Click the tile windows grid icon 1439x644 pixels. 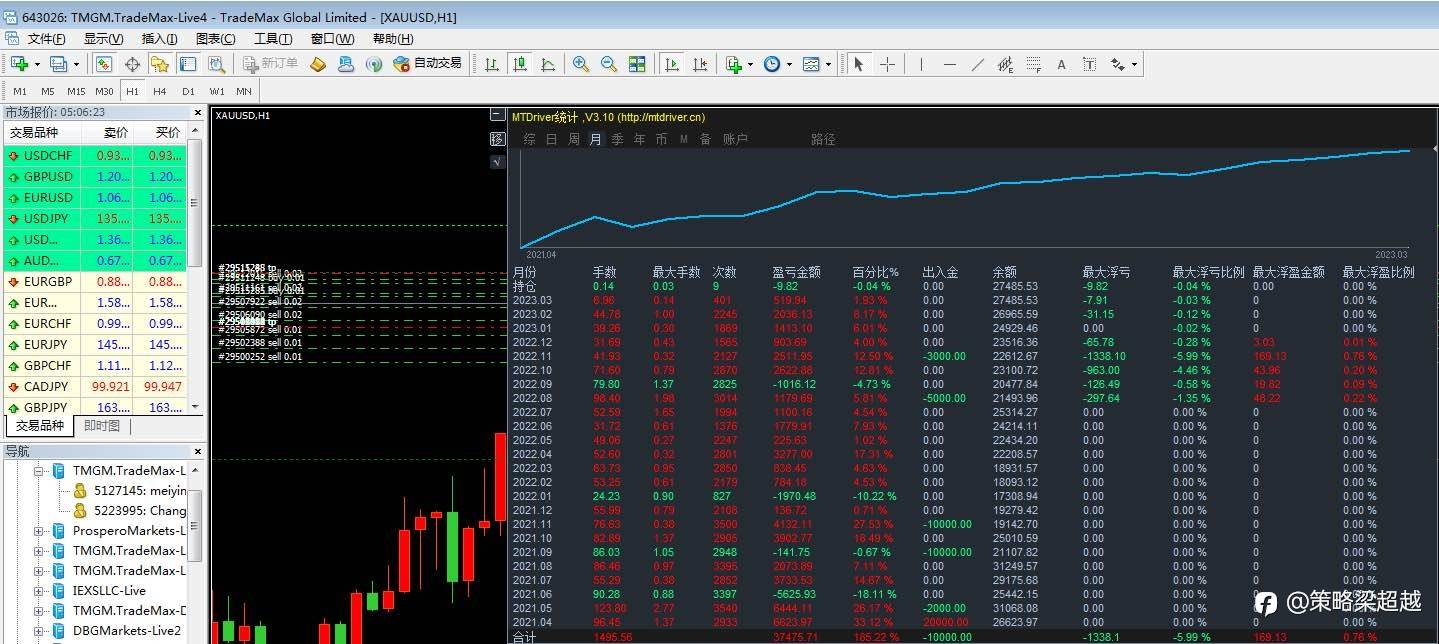click(x=637, y=64)
